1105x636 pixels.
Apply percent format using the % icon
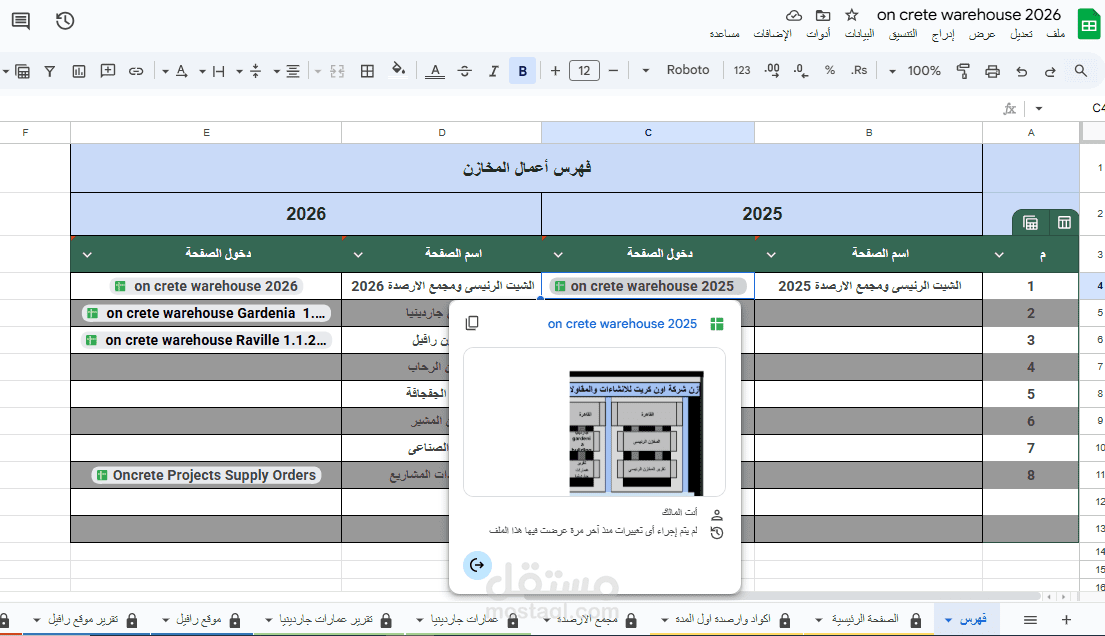(829, 70)
